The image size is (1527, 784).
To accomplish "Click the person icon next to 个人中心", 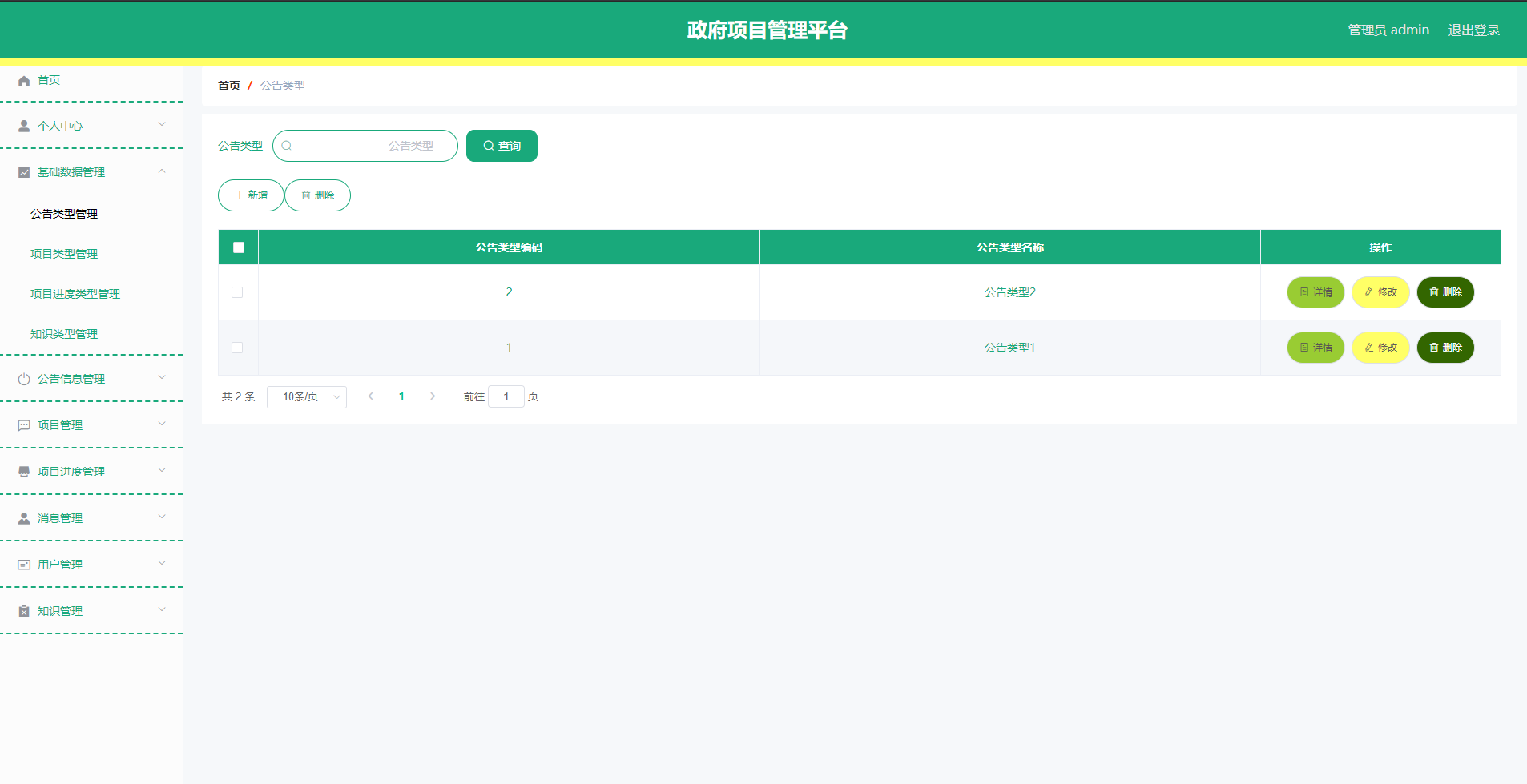I will [22, 125].
